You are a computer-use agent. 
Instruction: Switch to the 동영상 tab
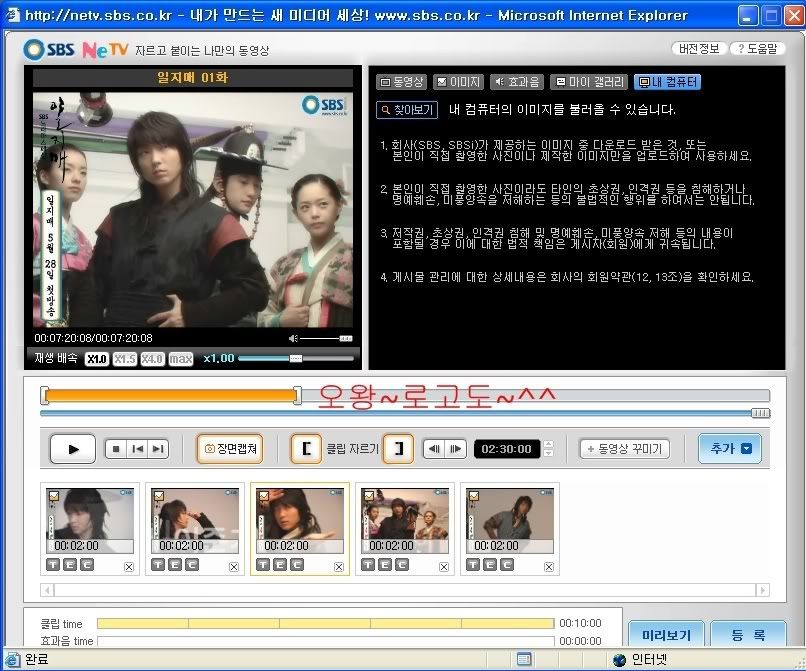[x=401, y=82]
